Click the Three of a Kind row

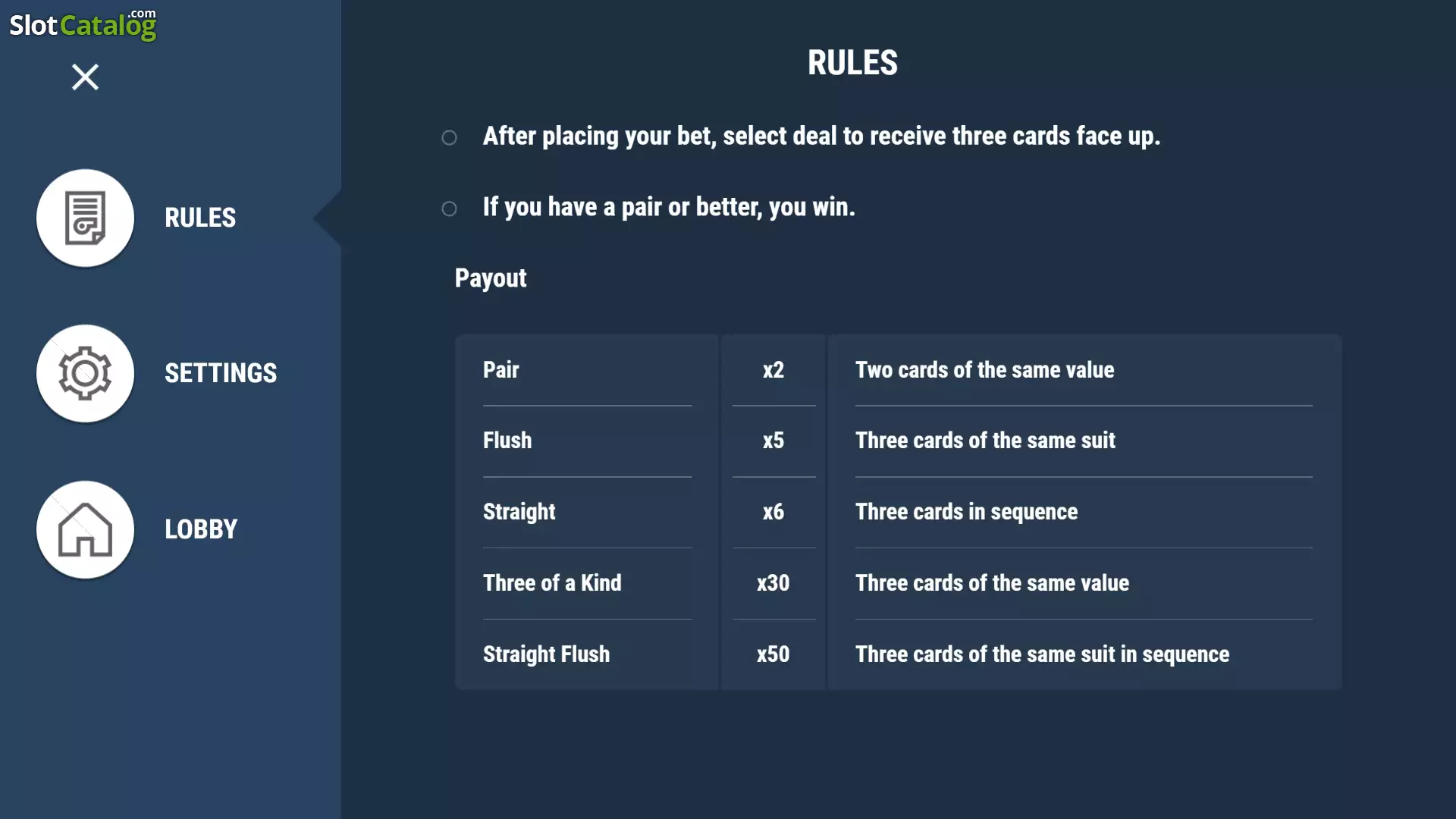pyautogui.click(x=898, y=583)
